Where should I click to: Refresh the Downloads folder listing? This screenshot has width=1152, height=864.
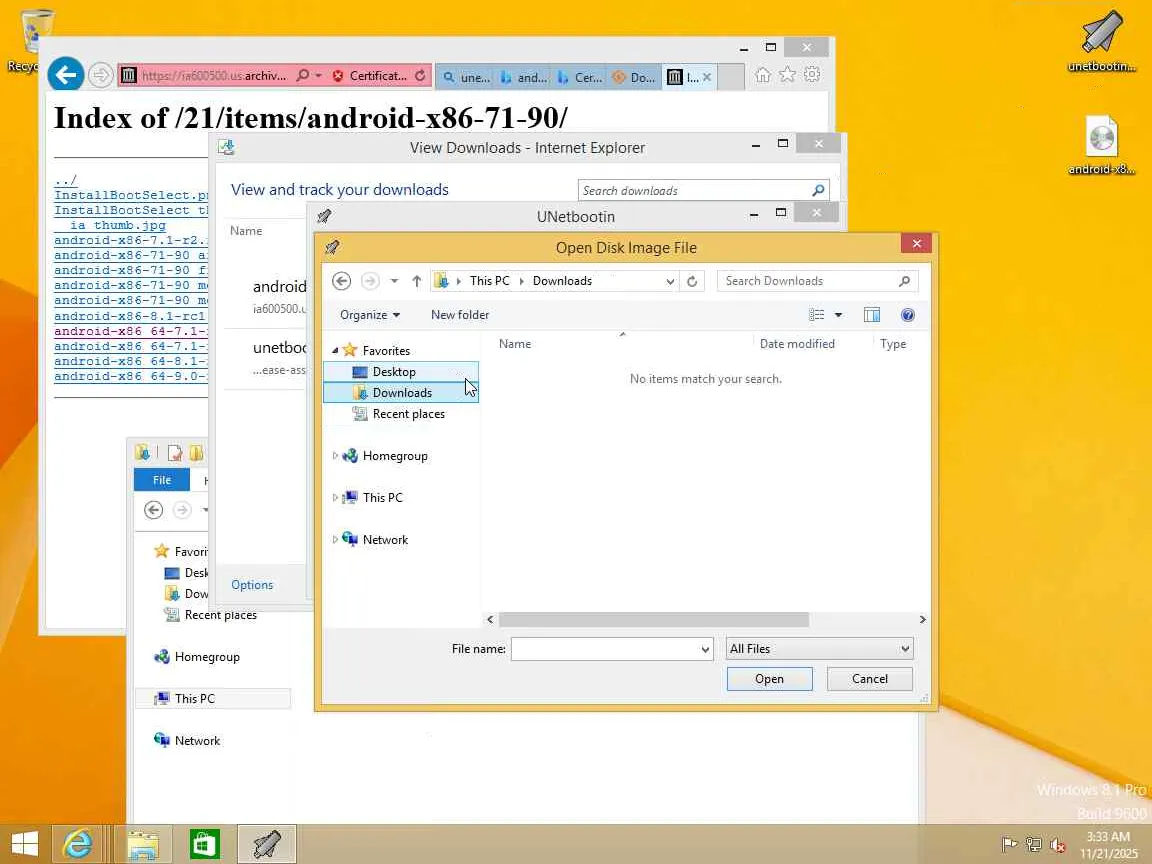692,281
